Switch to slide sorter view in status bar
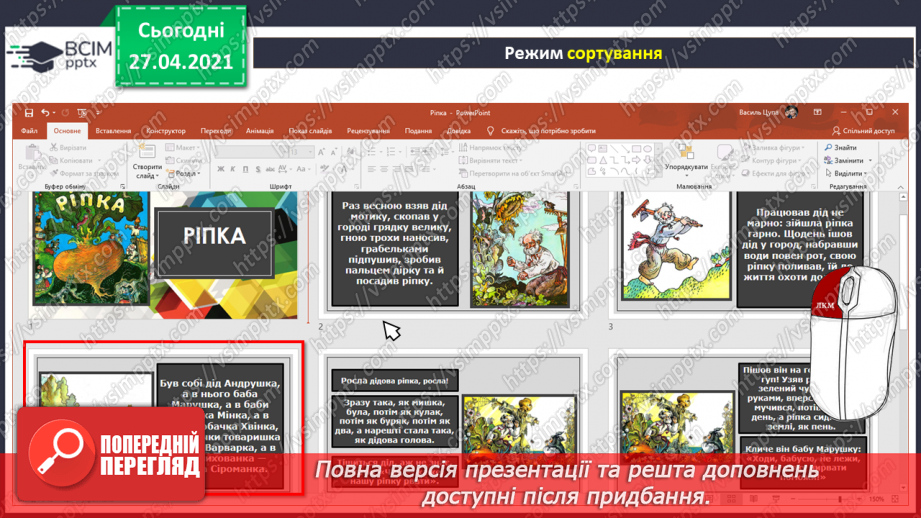The width and height of the screenshot is (921, 518). [731, 499]
